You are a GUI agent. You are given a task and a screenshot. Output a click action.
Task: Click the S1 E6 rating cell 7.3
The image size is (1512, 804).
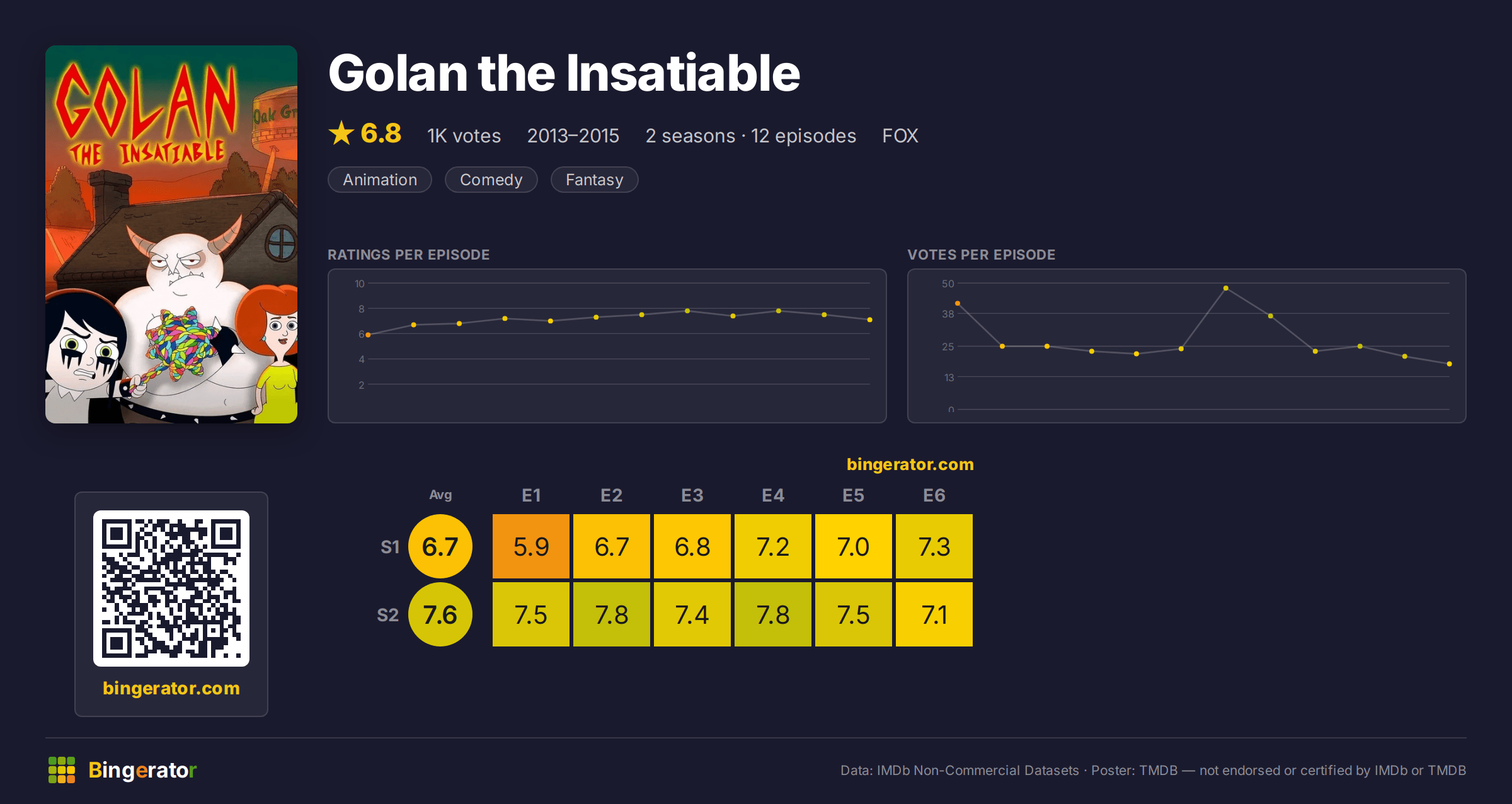[934, 546]
